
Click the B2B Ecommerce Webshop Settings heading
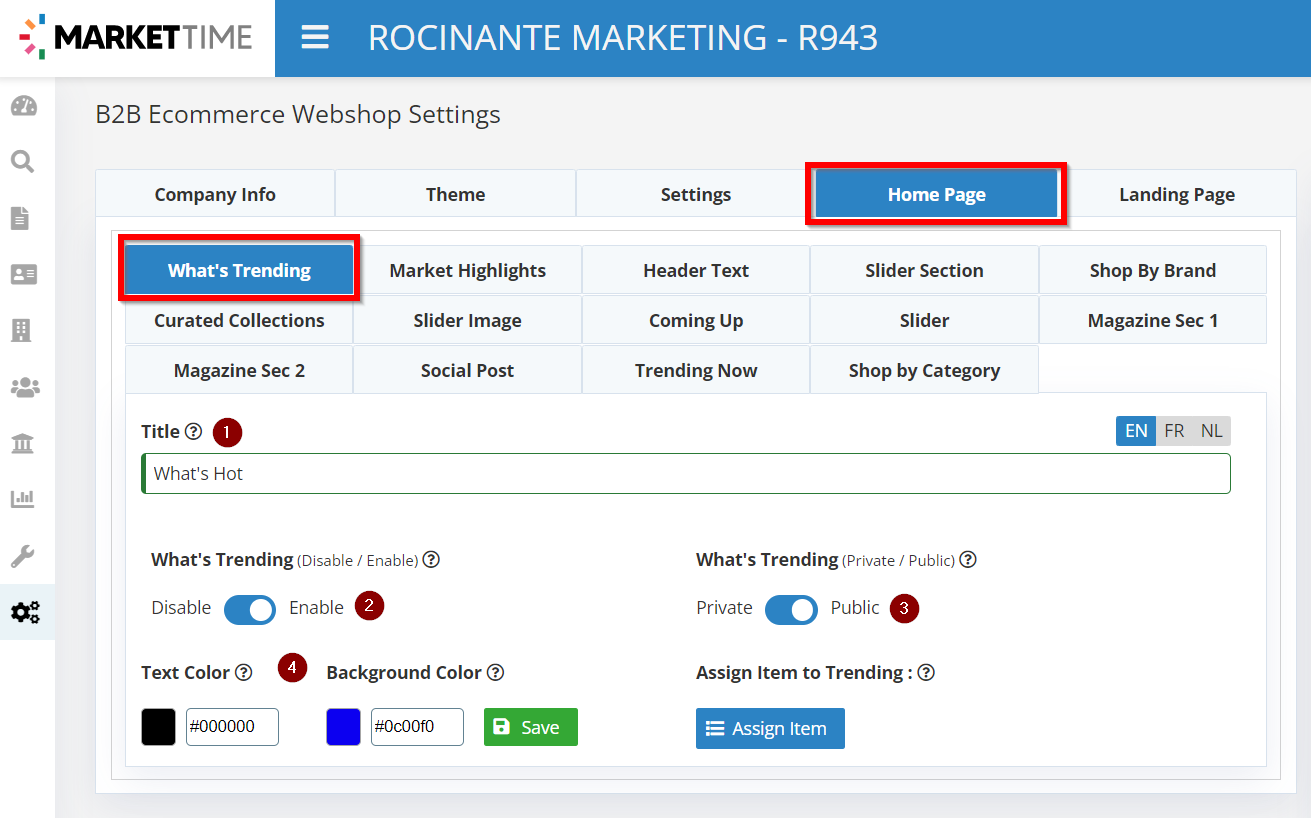(298, 115)
